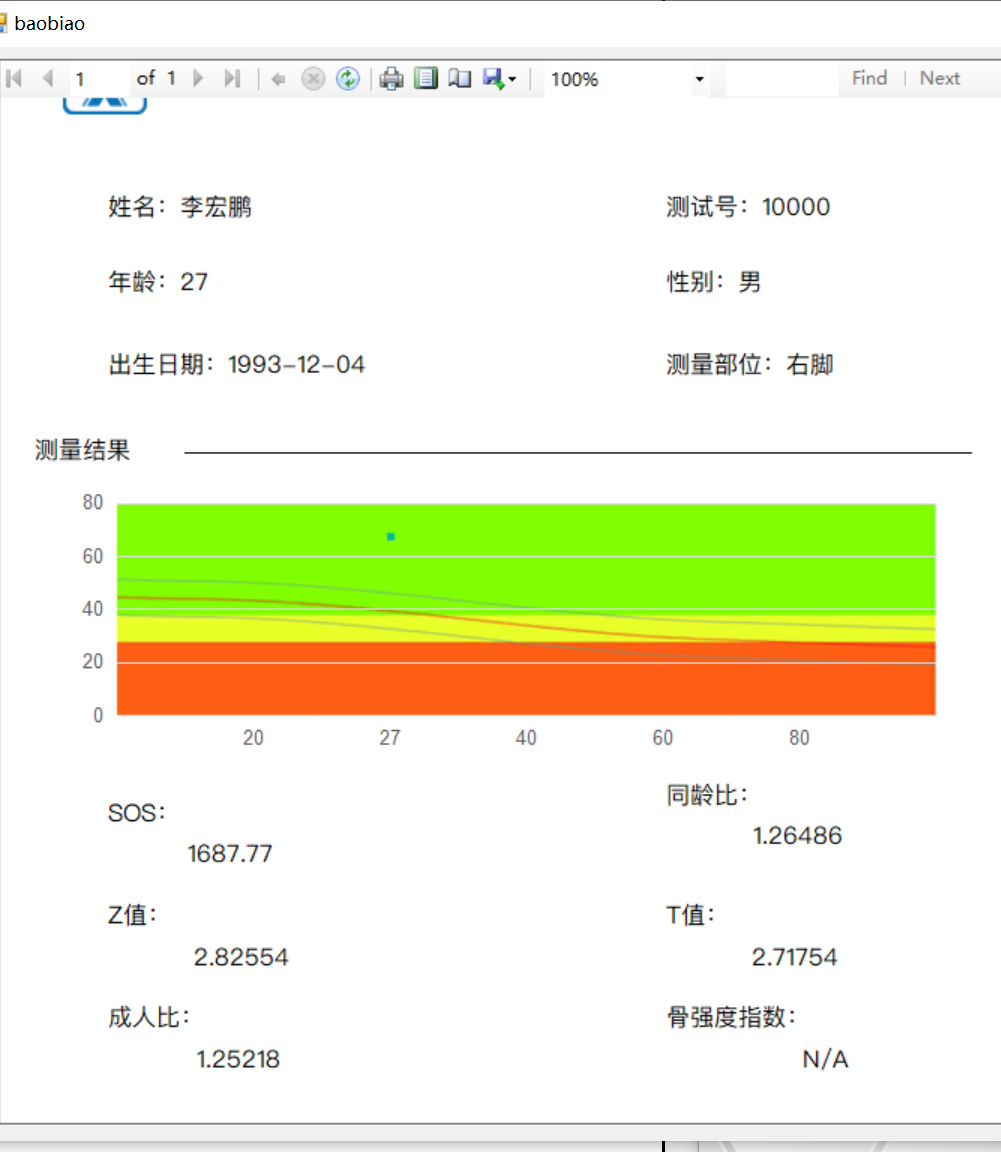
Task: Click the birth date 1993-12-04
Action: (296, 364)
